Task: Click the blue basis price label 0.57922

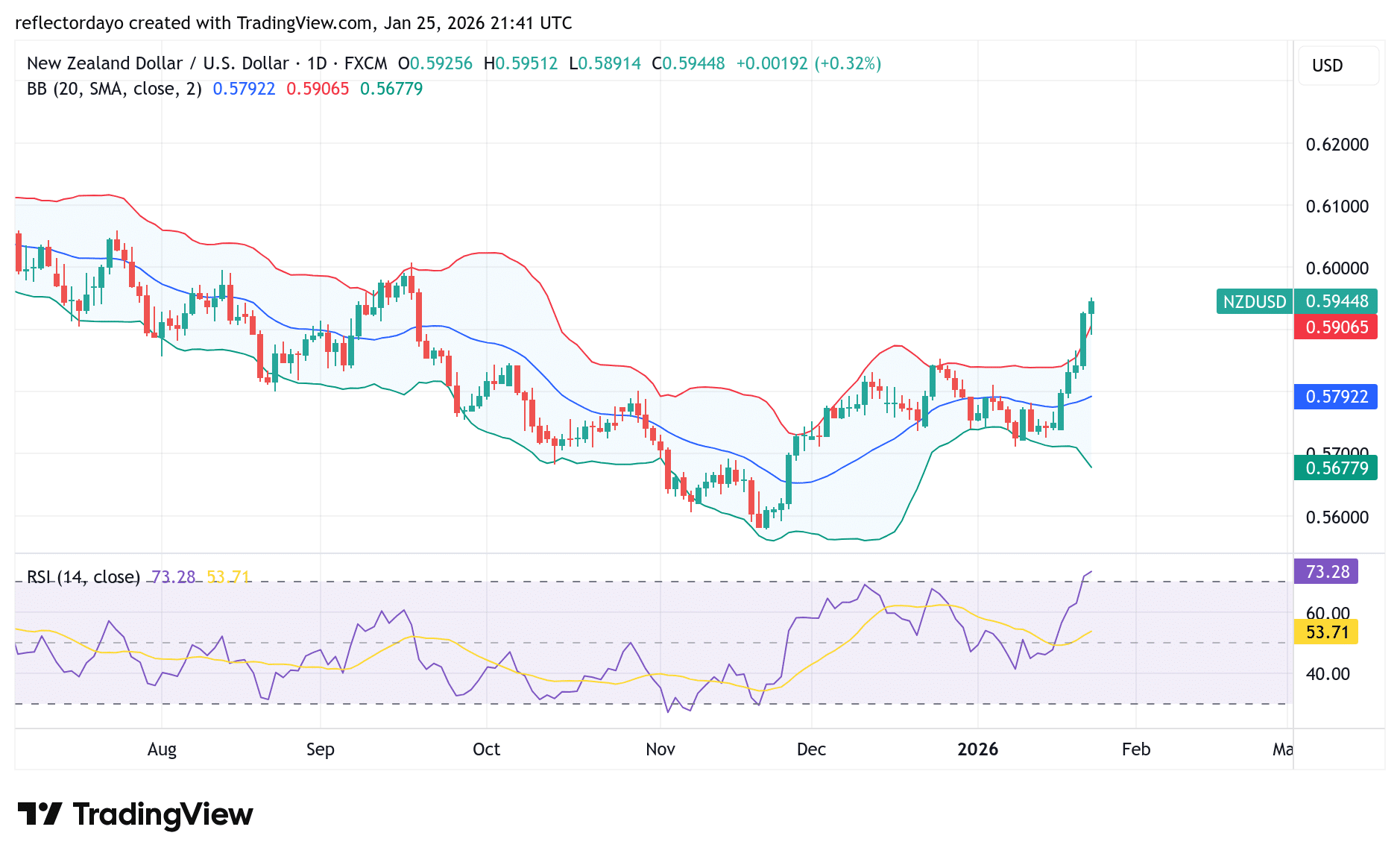Action: (1335, 397)
